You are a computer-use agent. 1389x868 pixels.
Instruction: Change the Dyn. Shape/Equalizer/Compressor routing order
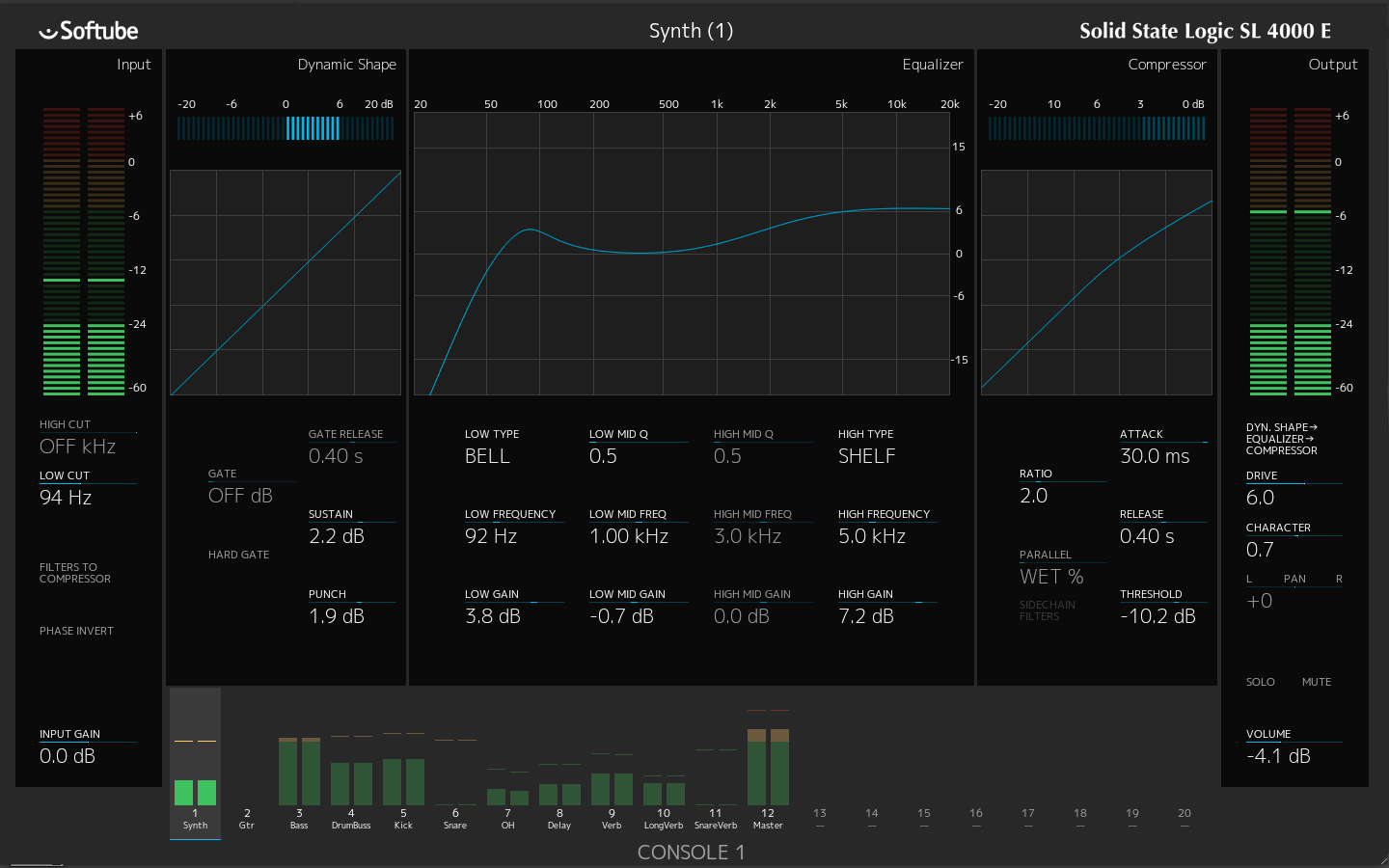coord(1282,439)
